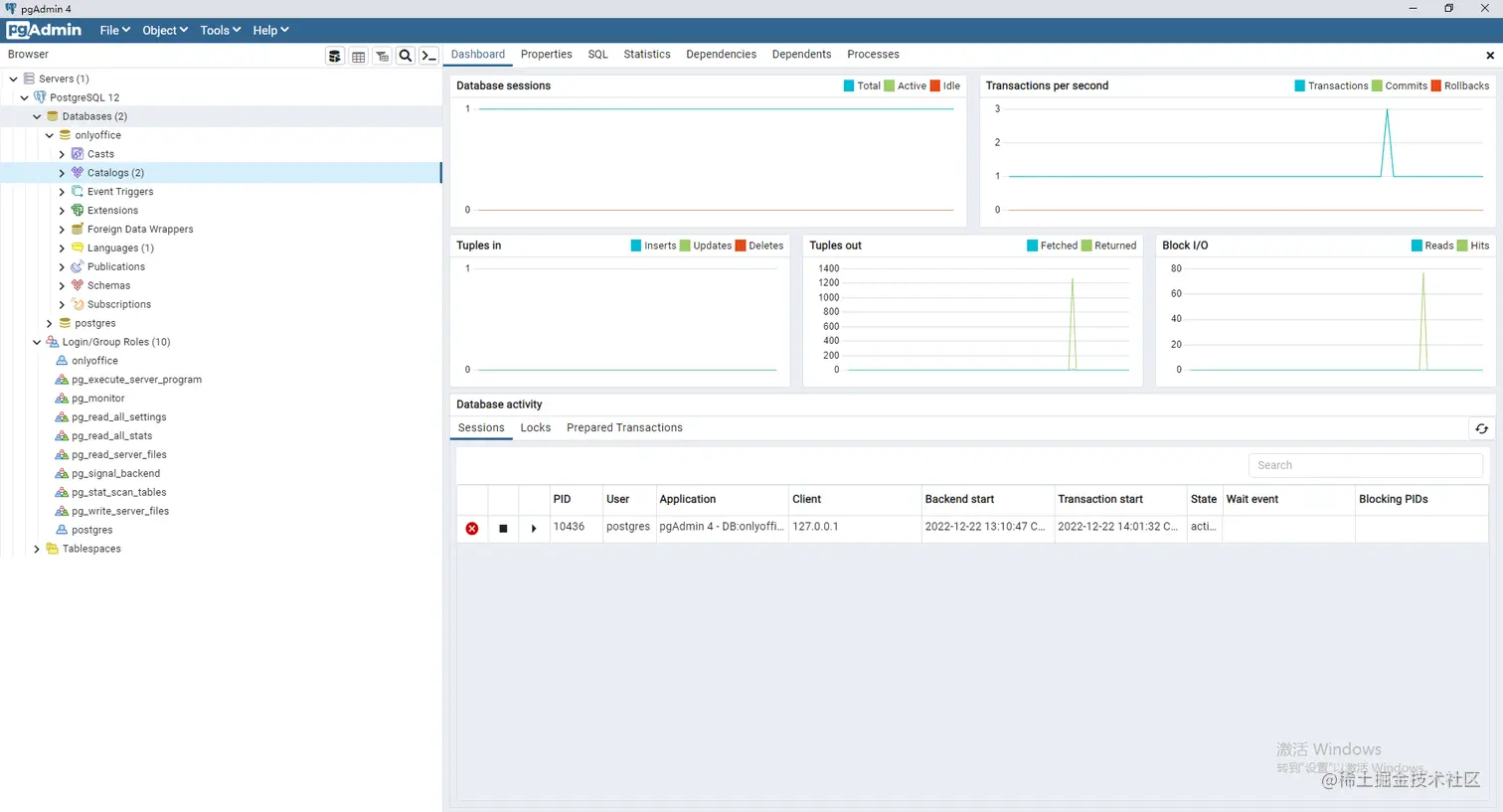The height and width of the screenshot is (812, 1503).
Task: Select the pg_execute_server_program role
Action: (x=136, y=380)
